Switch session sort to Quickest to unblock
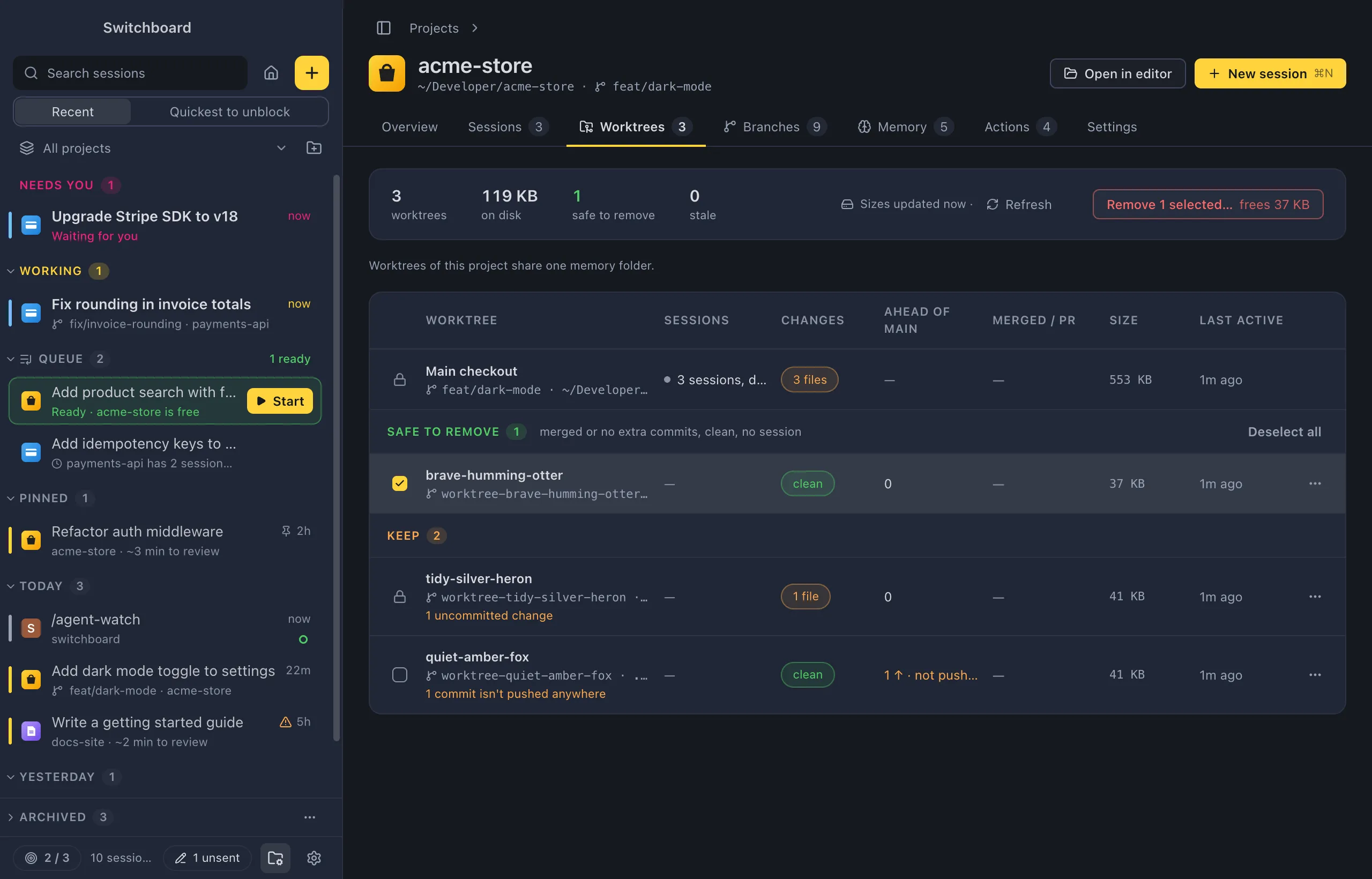Screen dimensions: 1372x879 pyautogui.click(x=229, y=112)
